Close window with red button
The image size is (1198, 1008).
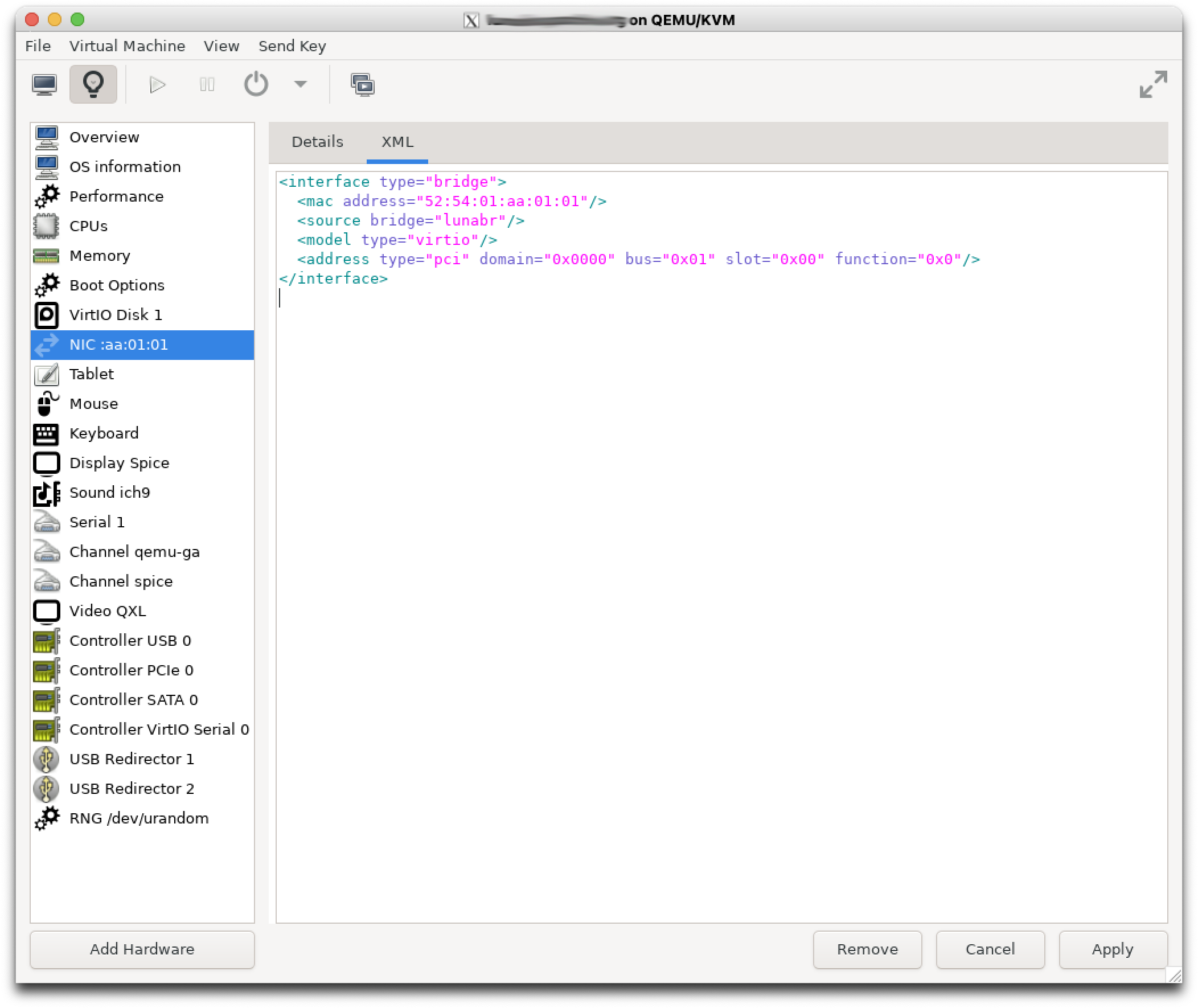[32, 19]
